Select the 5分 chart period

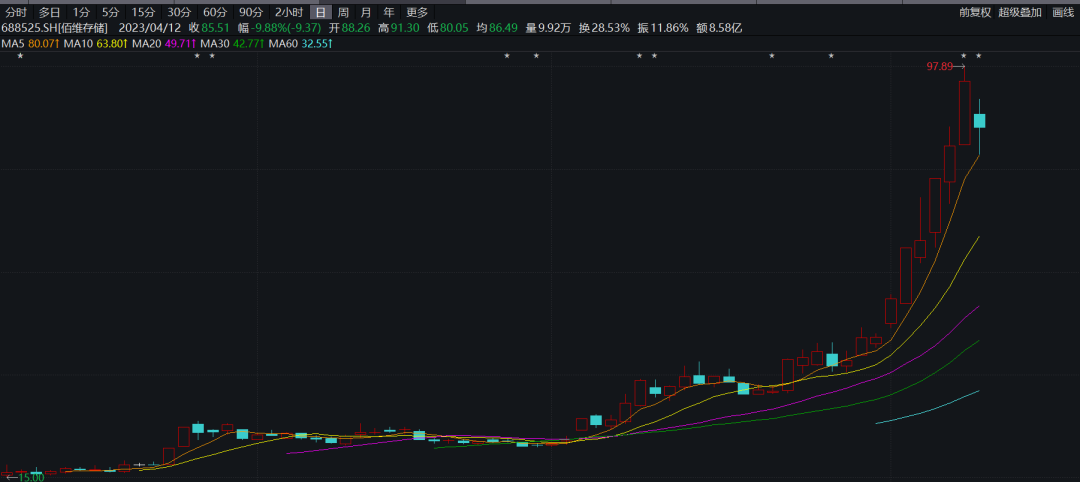(110, 12)
